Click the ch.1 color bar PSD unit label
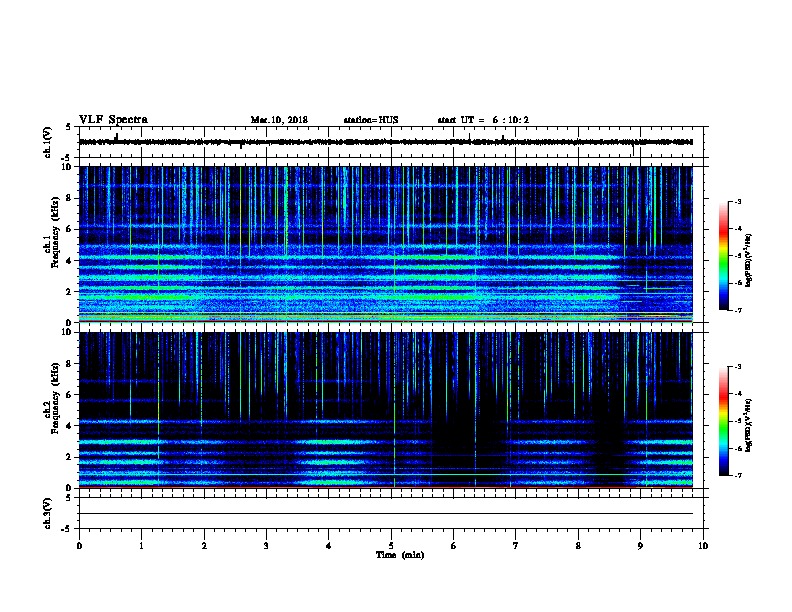Screen dimensions: 792x612 (x=749, y=260)
